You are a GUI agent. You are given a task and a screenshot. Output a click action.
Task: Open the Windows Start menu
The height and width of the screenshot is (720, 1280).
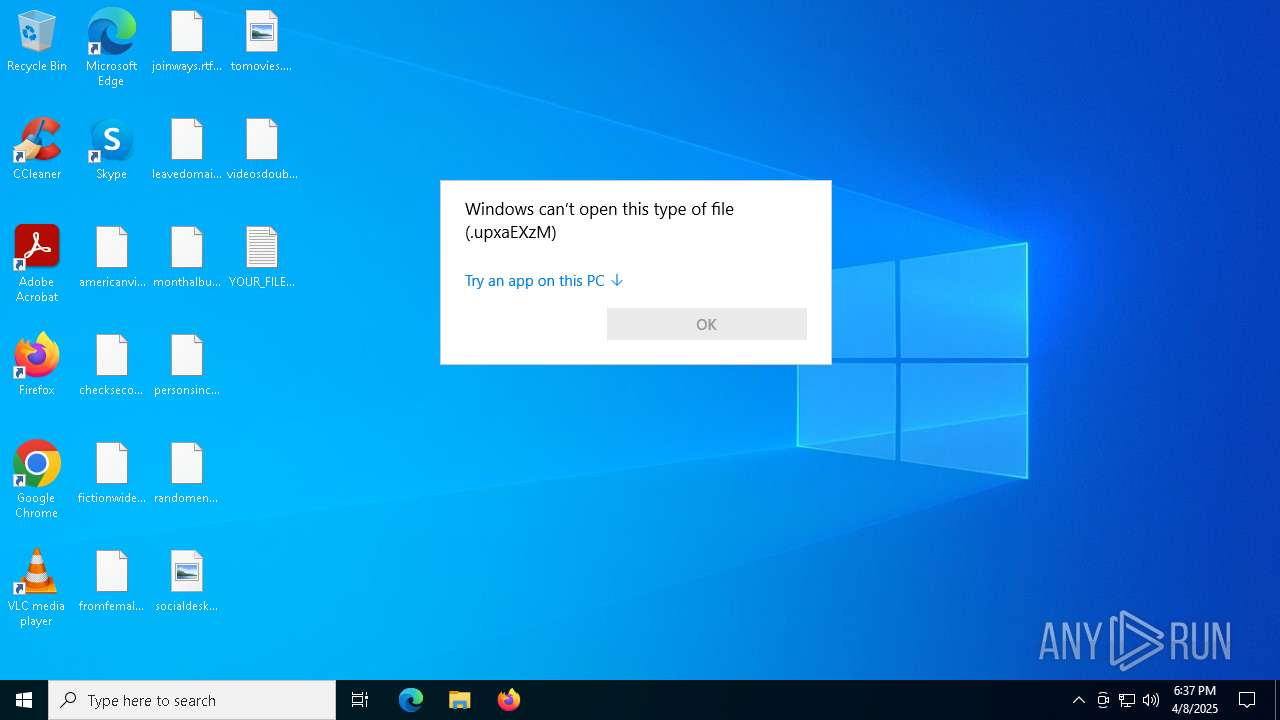pyautogui.click(x=24, y=700)
